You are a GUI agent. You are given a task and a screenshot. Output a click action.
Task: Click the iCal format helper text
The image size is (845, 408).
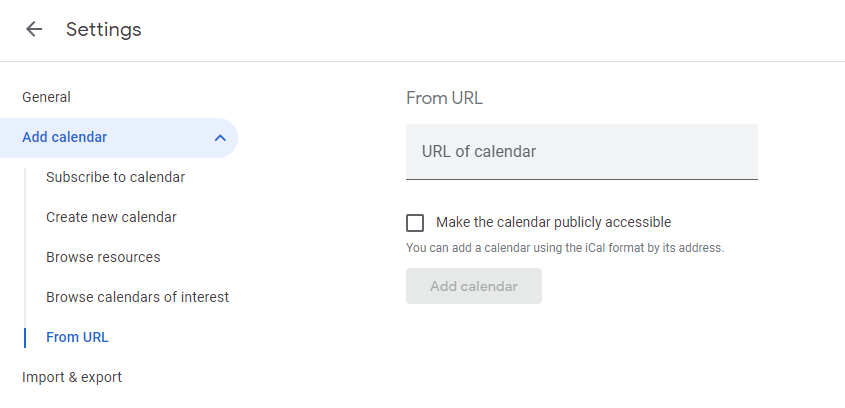coord(564,247)
